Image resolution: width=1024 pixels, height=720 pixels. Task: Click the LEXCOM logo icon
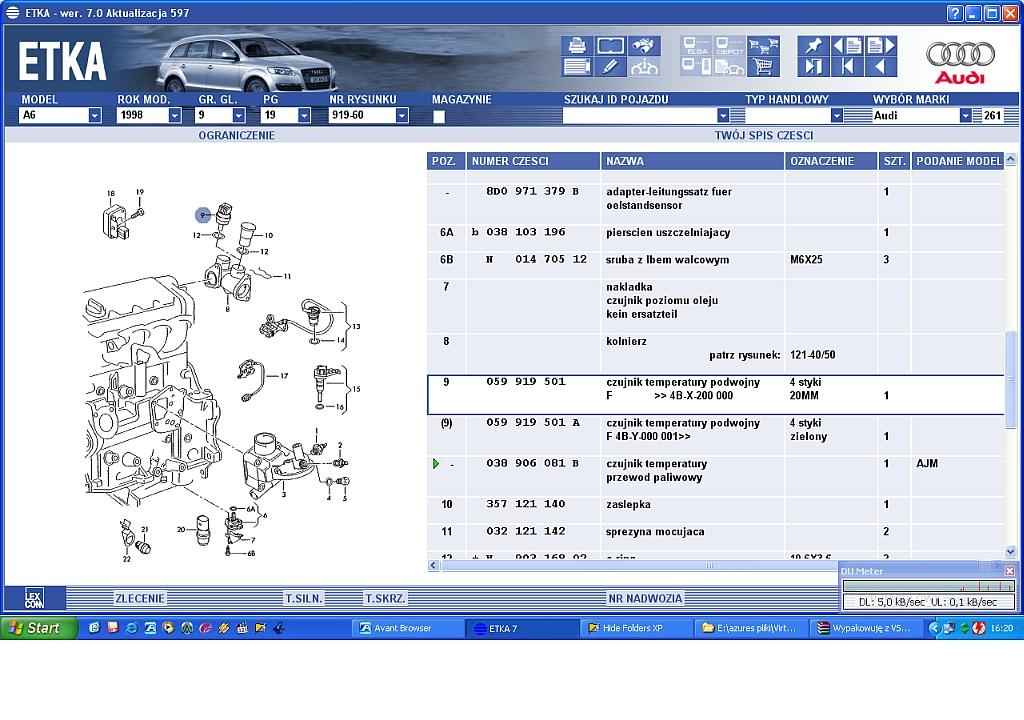click(x=34, y=598)
